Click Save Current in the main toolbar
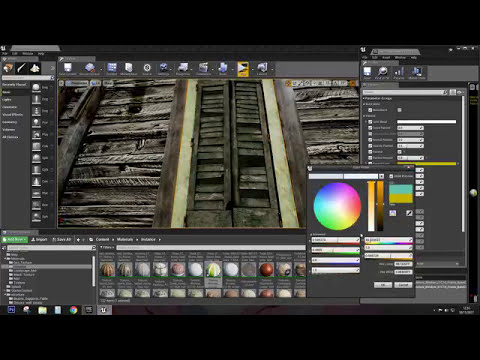The width and height of the screenshot is (480, 360). click(x=68, y=69)
